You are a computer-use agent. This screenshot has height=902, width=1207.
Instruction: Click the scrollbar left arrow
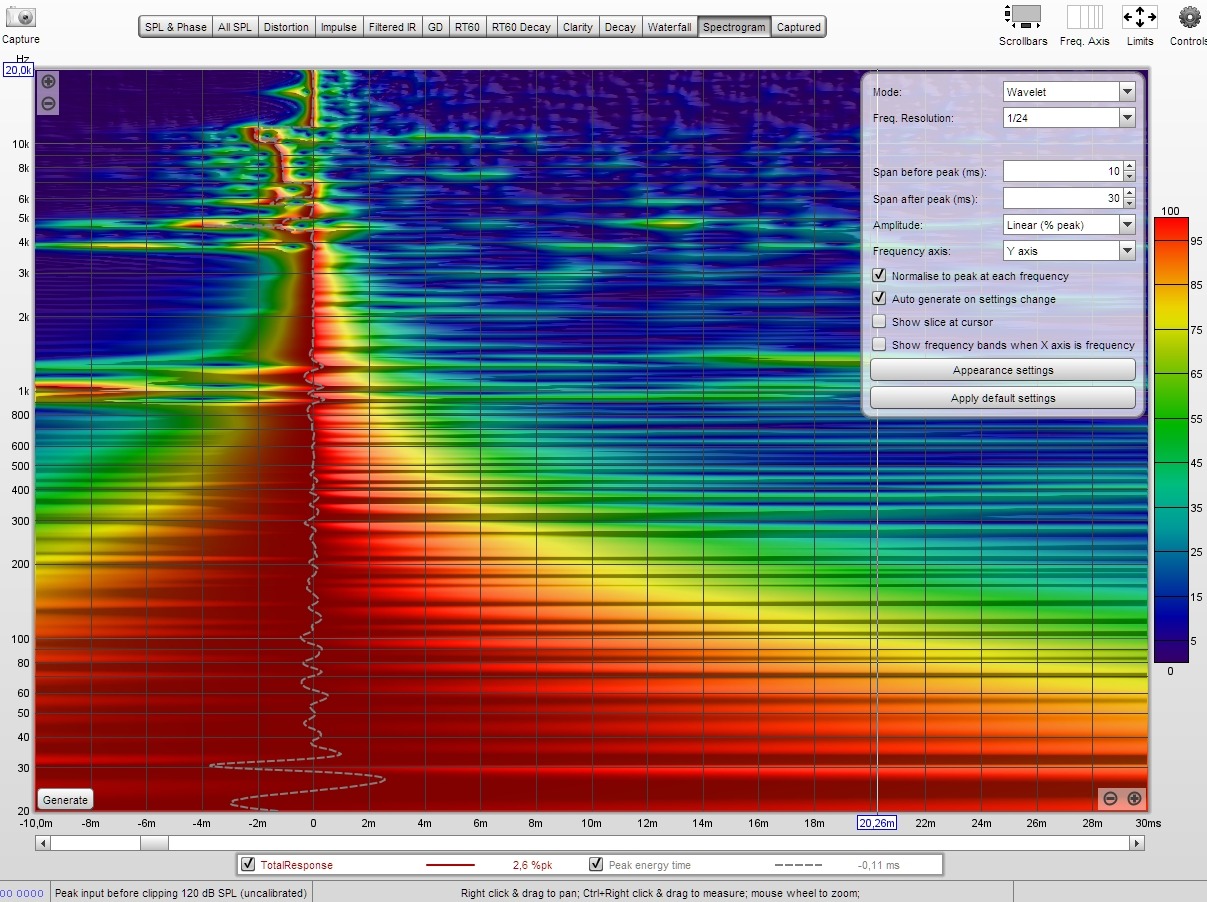click(x=42, y=843)
